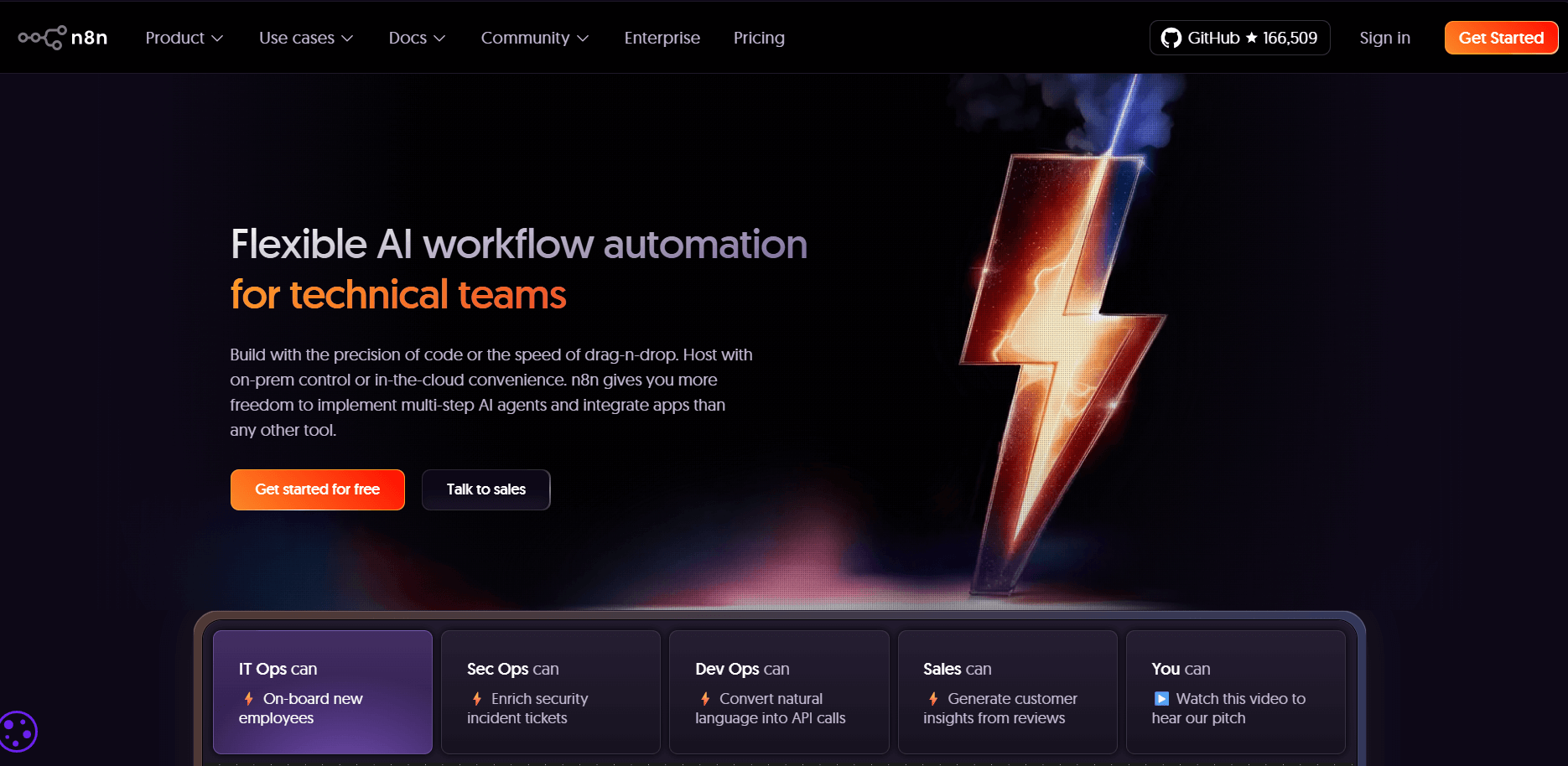
Task: Click the play video icon under You can
Action: pyautogui.click(x=1161, y=699)
